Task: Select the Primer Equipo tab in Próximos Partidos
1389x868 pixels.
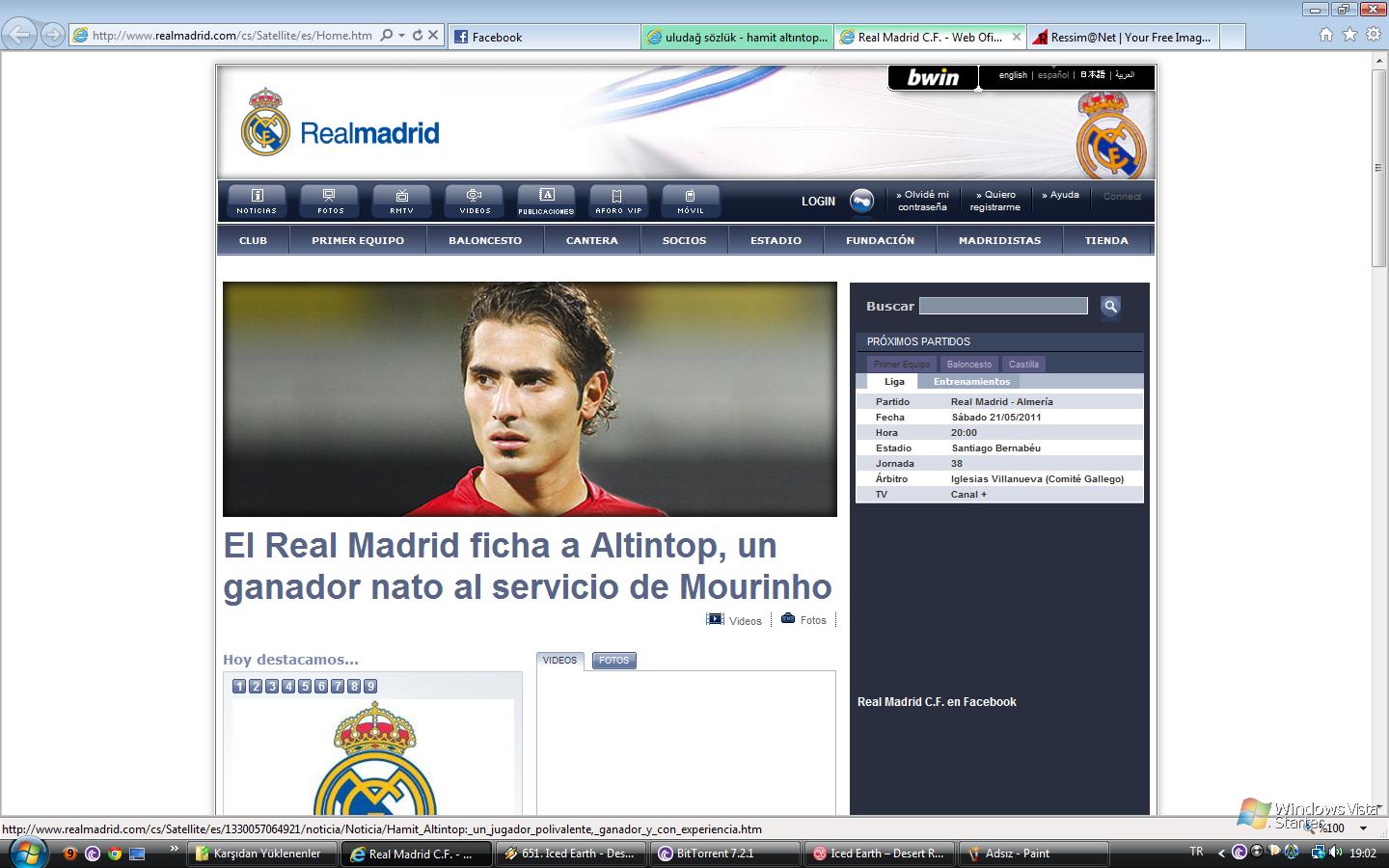Action: click(x=902, y=365)
